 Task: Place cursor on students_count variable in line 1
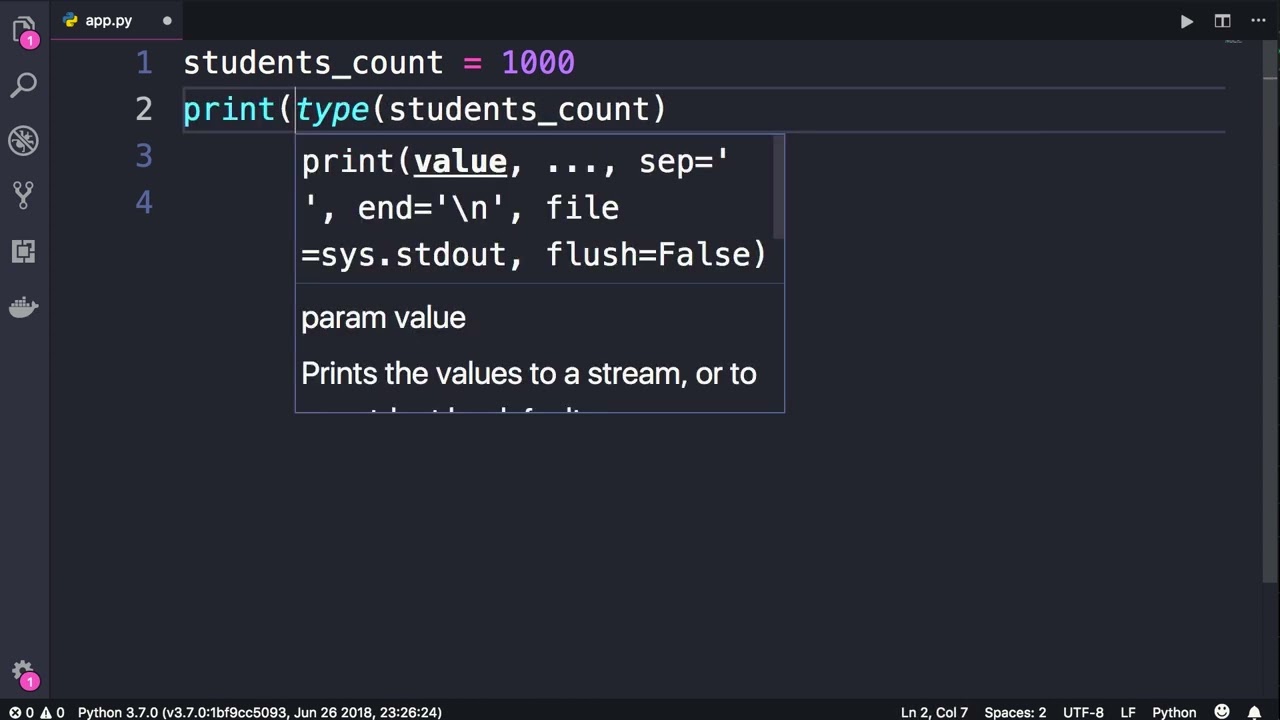tap(313, 63)
